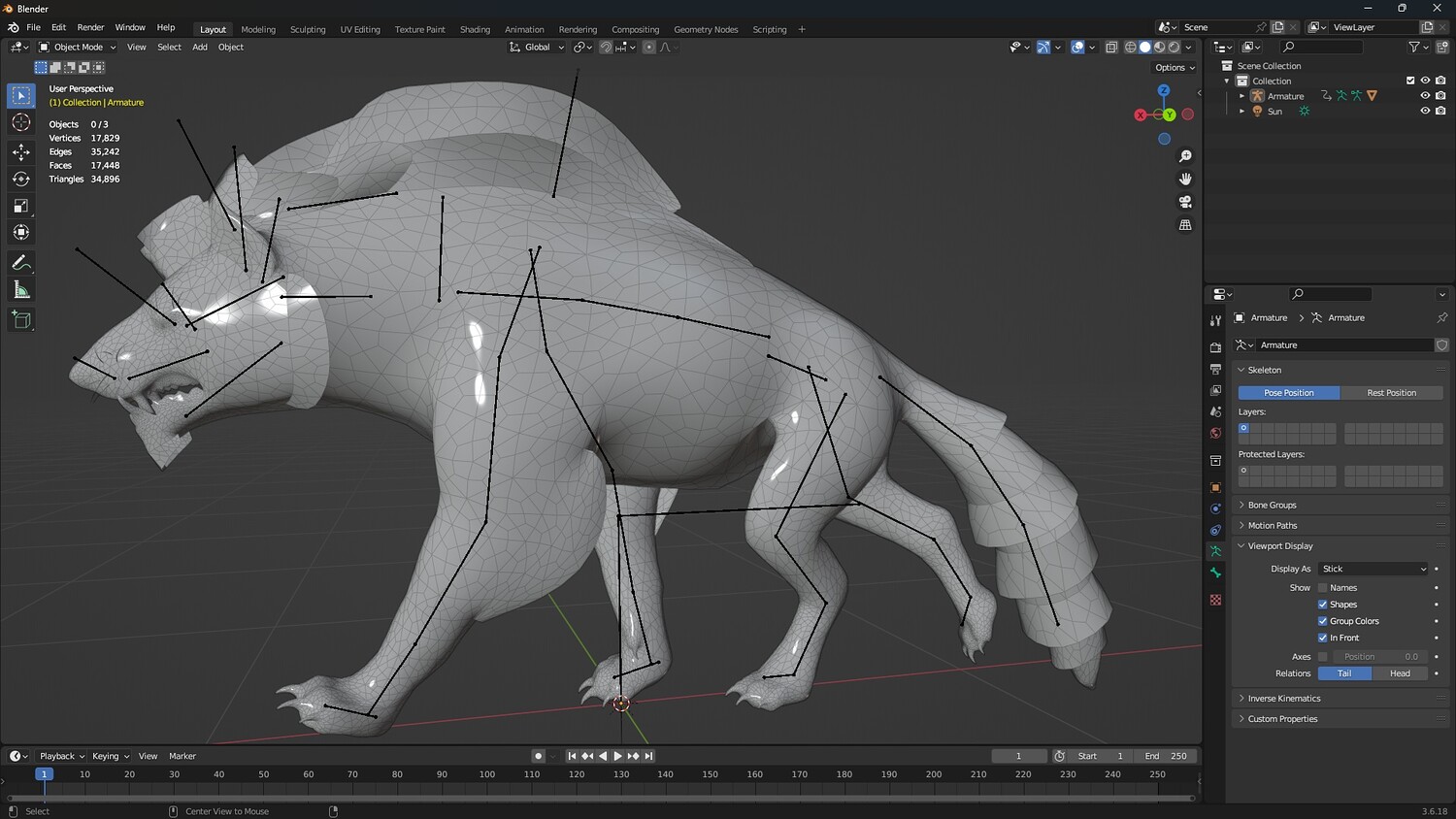
Task: Activate the Scale tool
Action: (x=21, y=206)
